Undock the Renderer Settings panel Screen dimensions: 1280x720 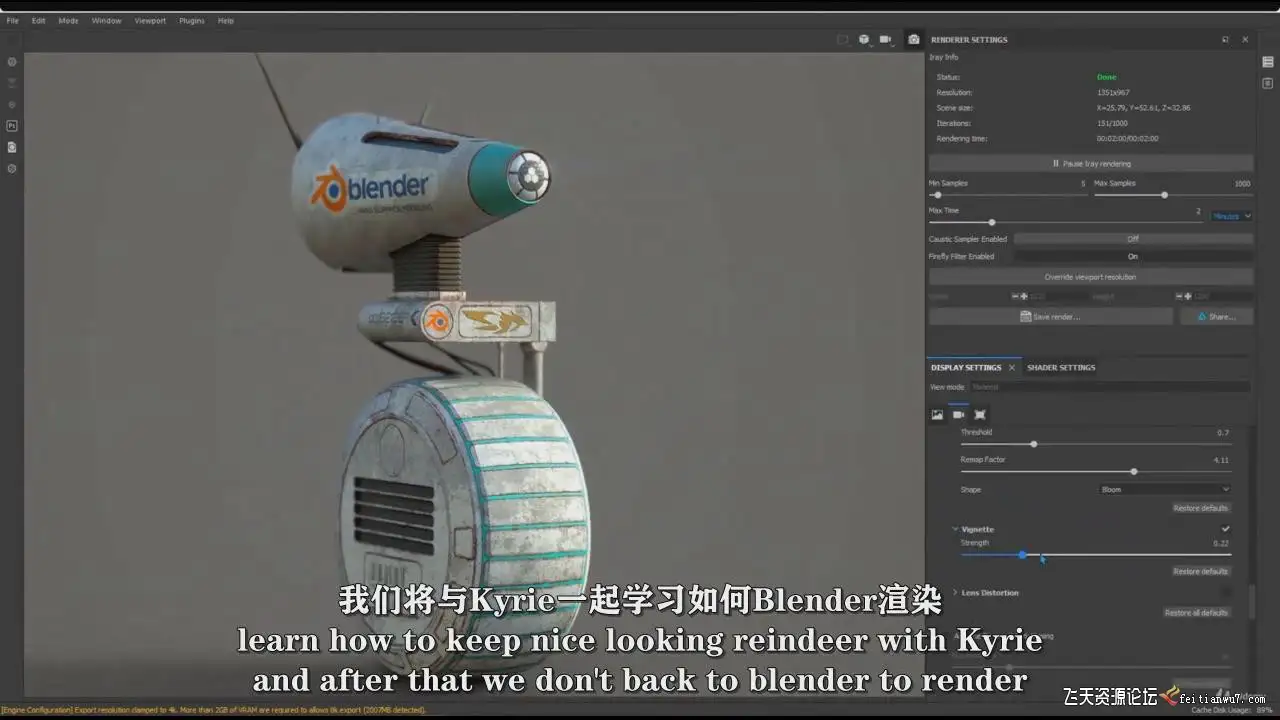click(1225, 39)
